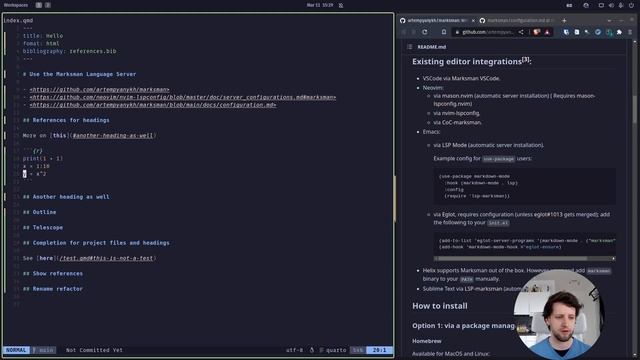Click the share icon in the address bar

point(521,32)
